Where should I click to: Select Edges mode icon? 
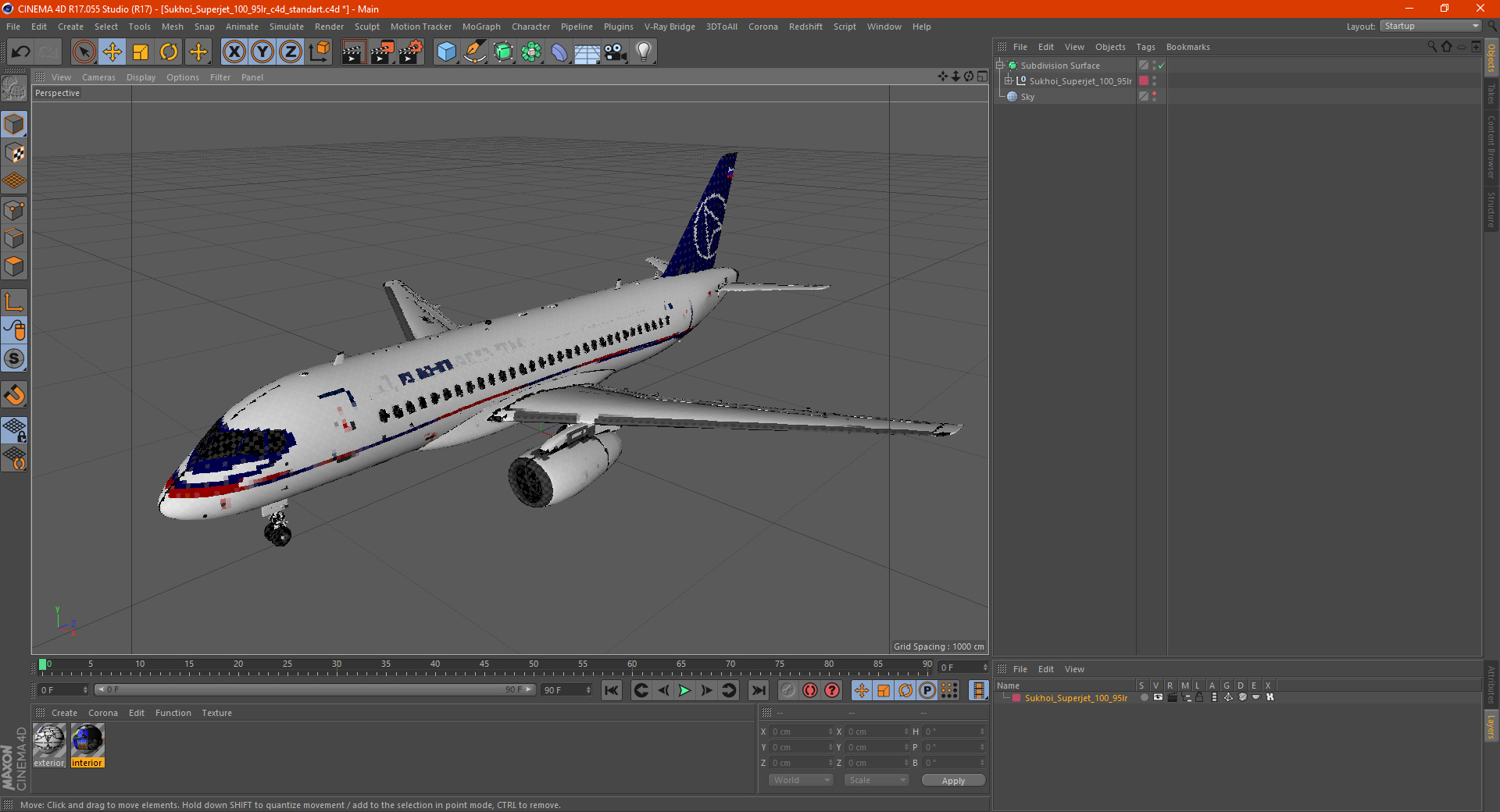click(14, 238)
